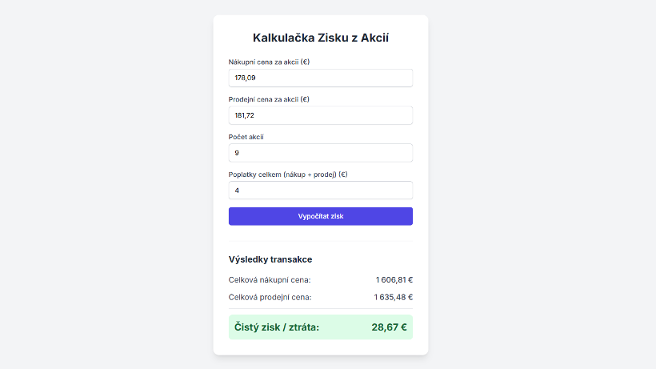
Task: Focus the purchase price input showing 178,09
Action: pyautogui.click(x=320, y=78)
